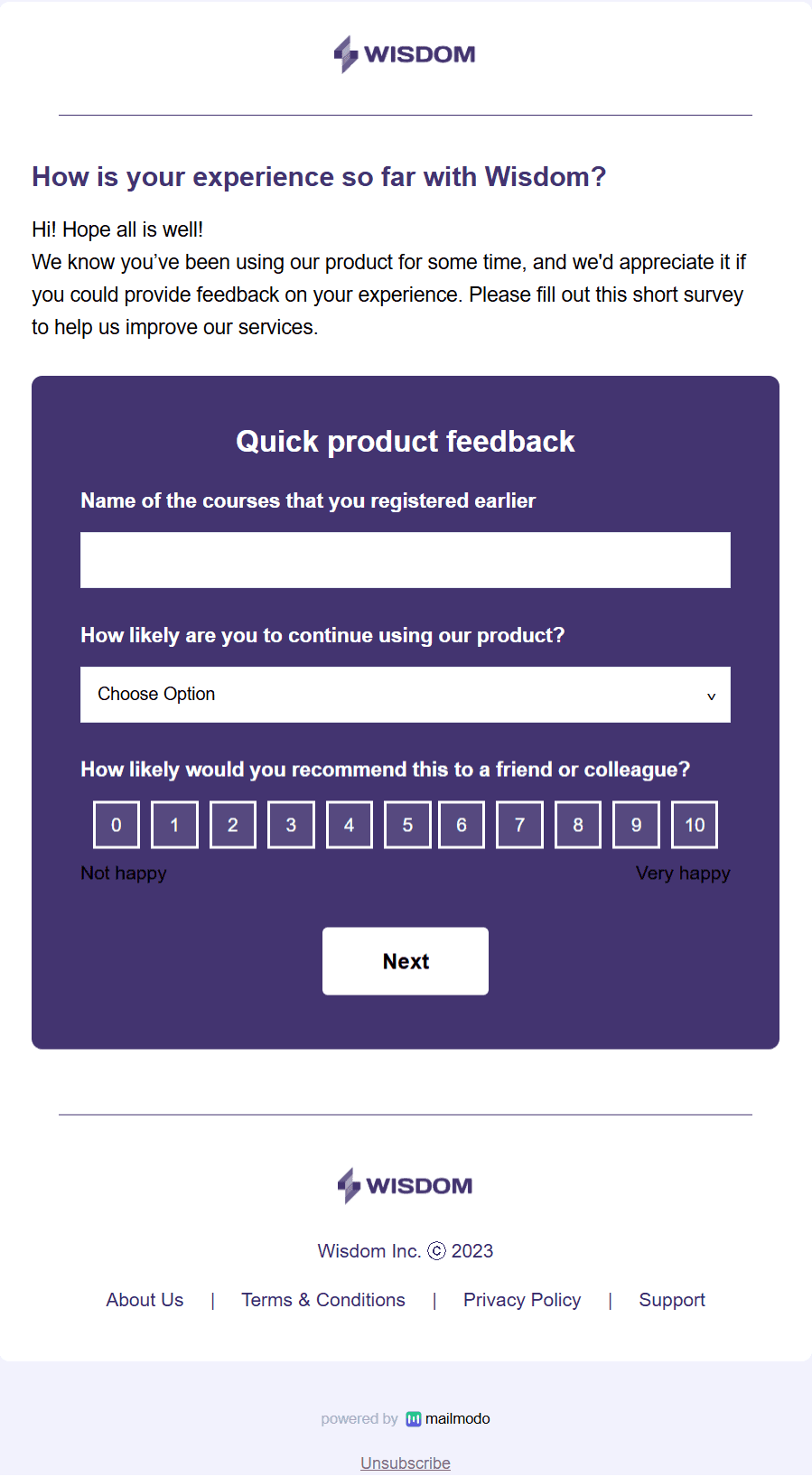Visit the About Us page
The image size is (812, 1477).
point(144,1299)
